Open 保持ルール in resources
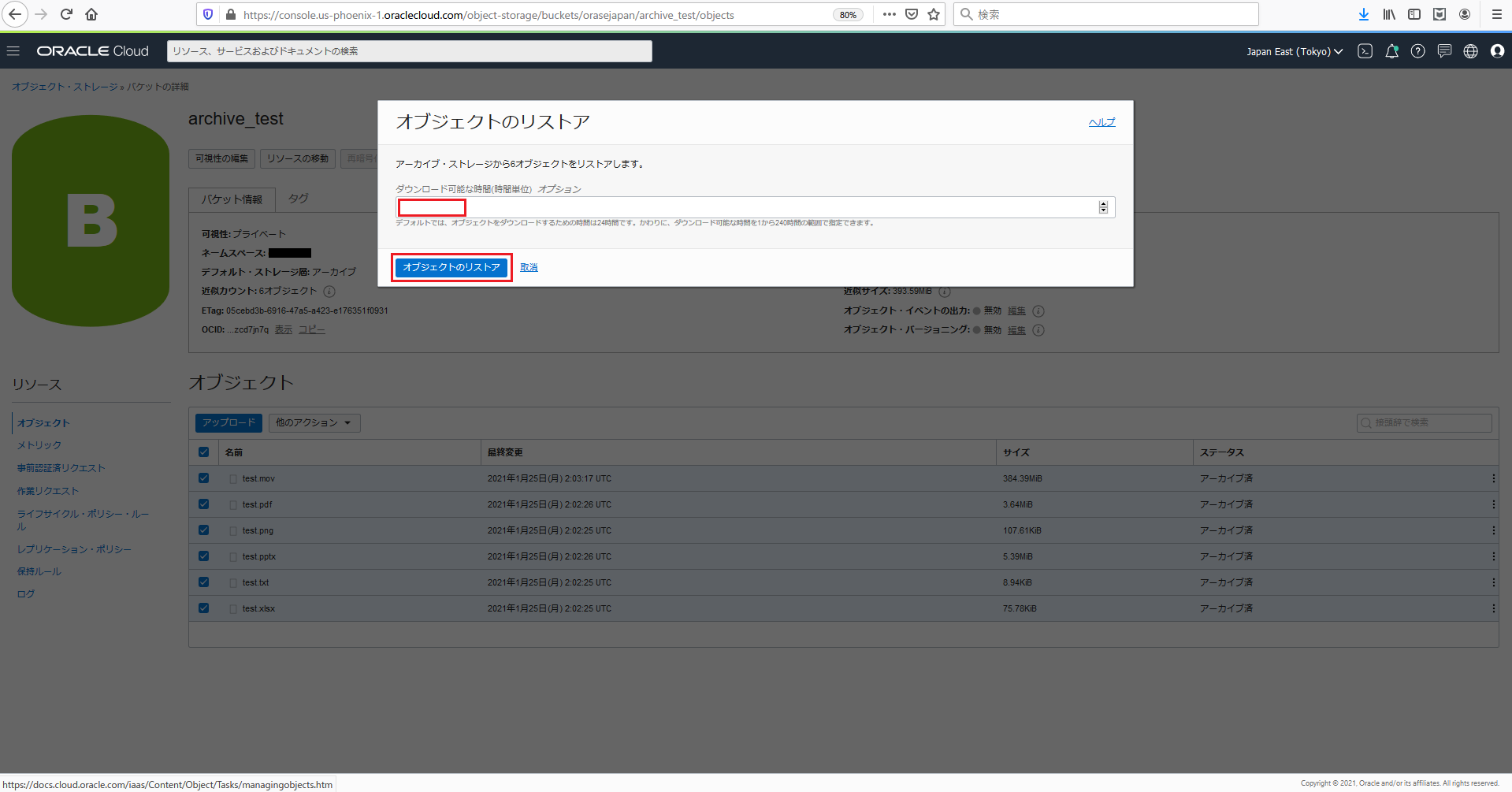The image size is (1512, 792). [39, 571]
